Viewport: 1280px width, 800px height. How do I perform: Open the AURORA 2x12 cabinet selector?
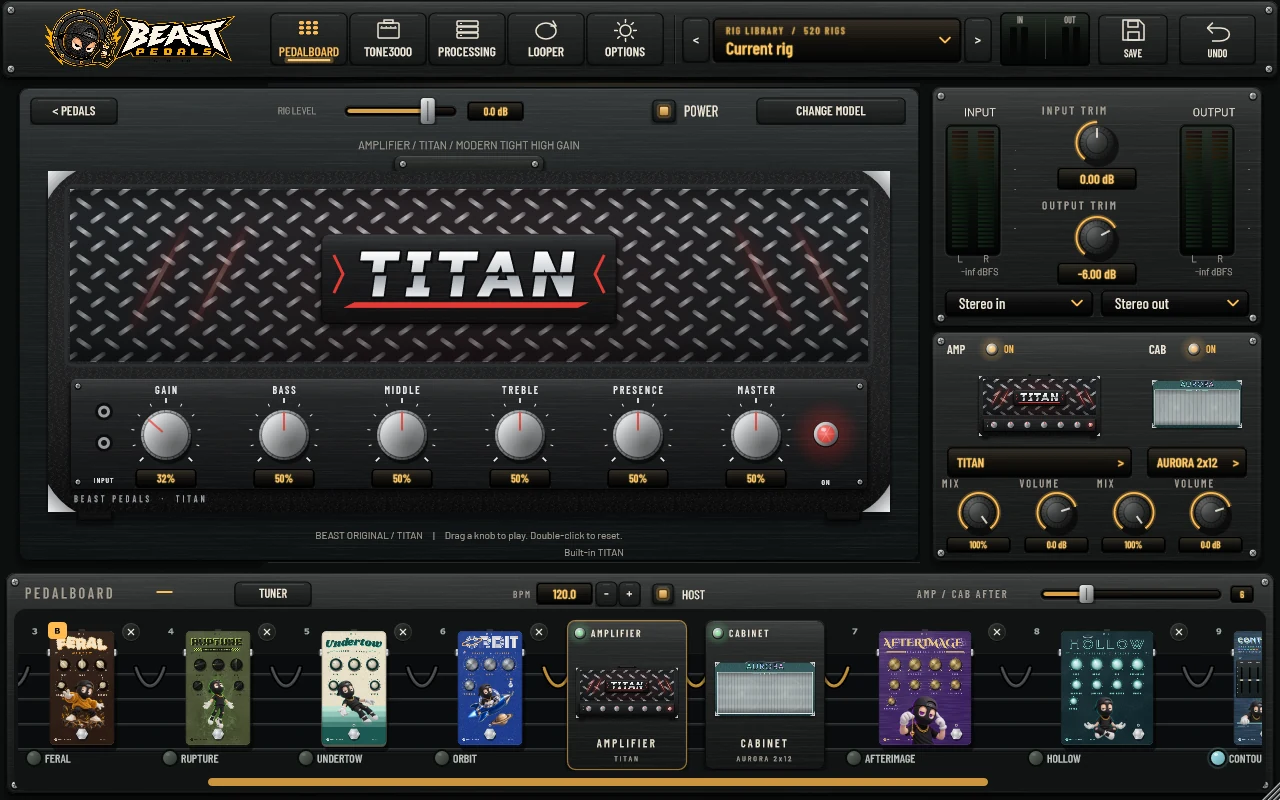(1197, 463)
